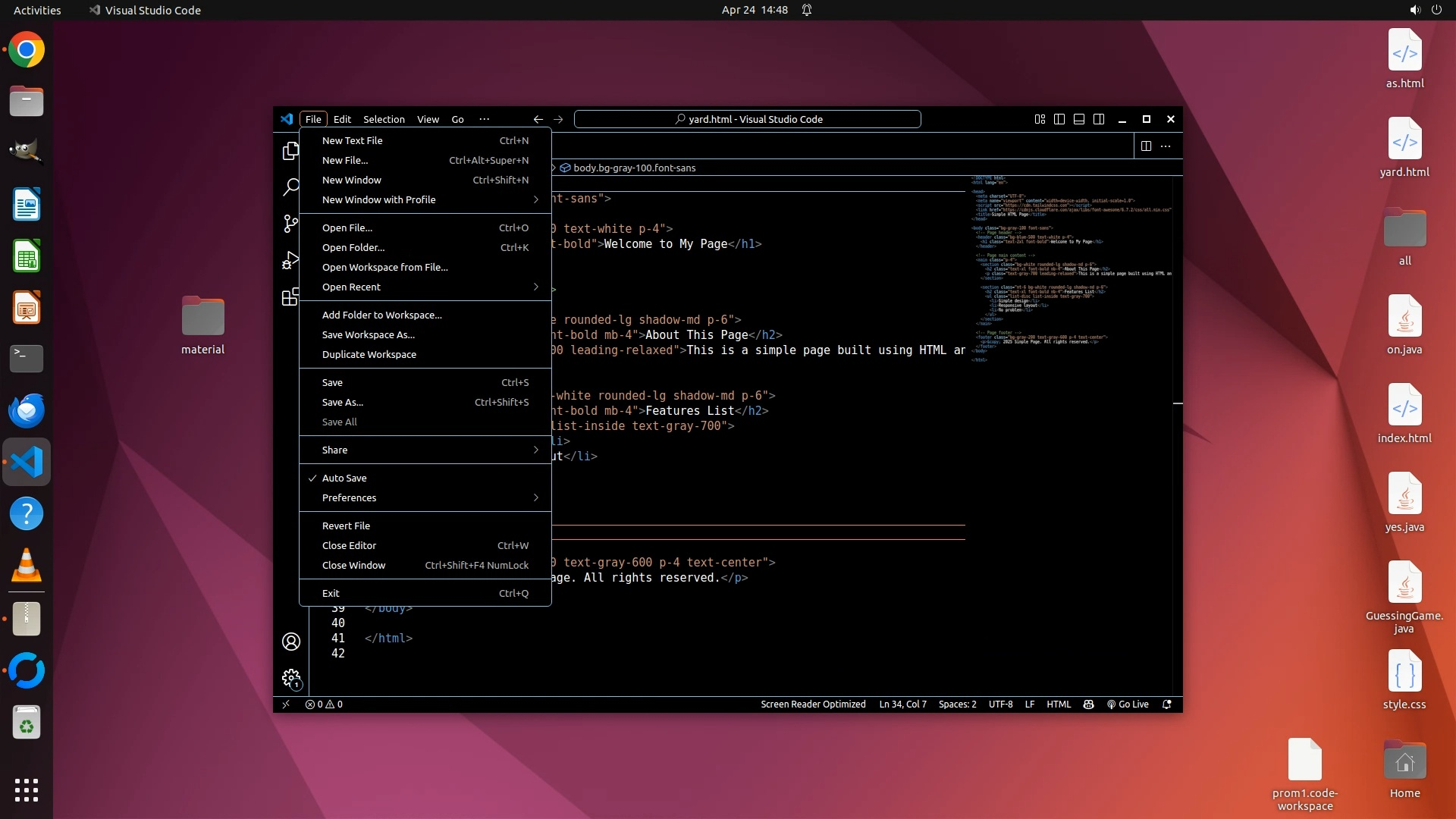The height and width of the screenshot is (819, 1456).
Task: Click Spaces: 2 indentation setting
Action: point(957,704)
